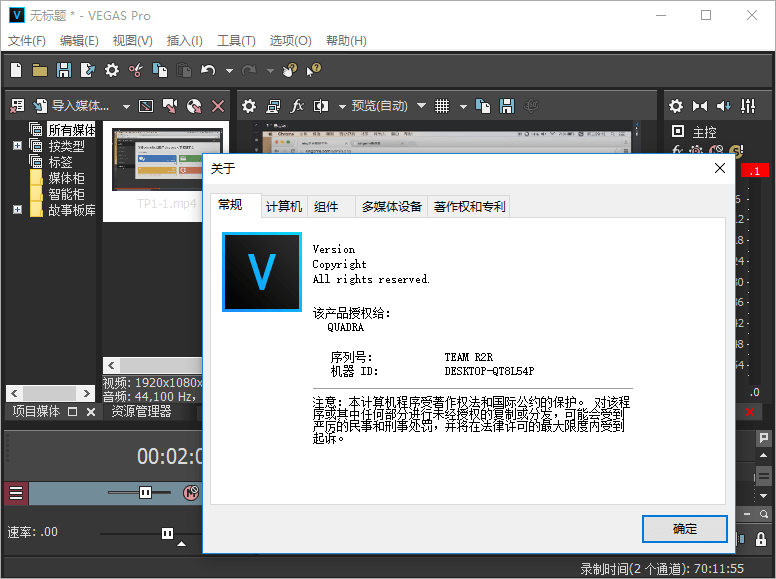The height and width of the screenshot is (579, 776).
Task: Activate the What's This help cursor icon
Action: pos(314,70)
